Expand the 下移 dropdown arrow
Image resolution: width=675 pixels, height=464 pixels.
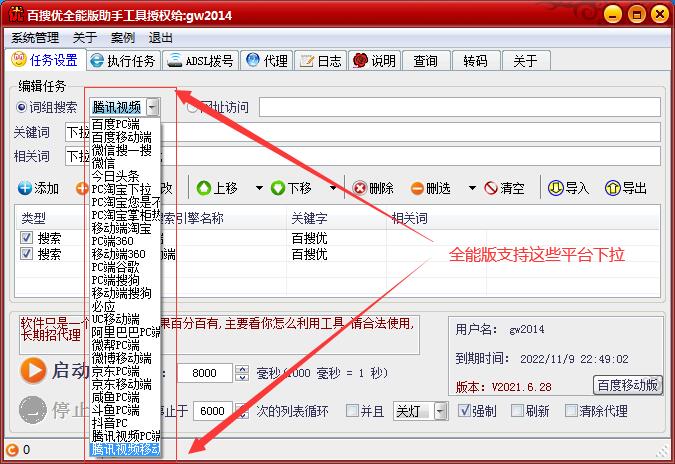333,188
